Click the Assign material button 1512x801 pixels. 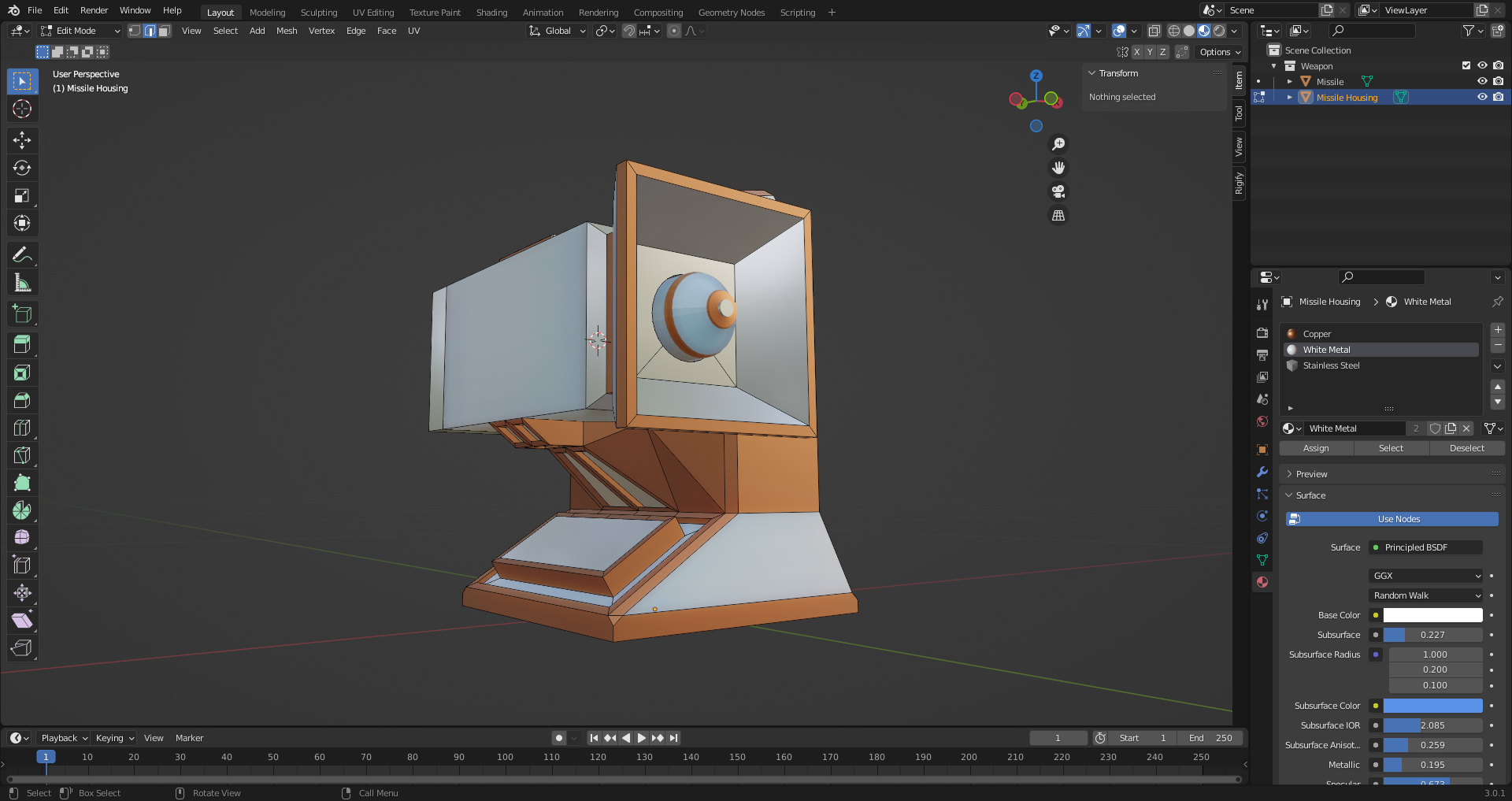[1315, 448]
